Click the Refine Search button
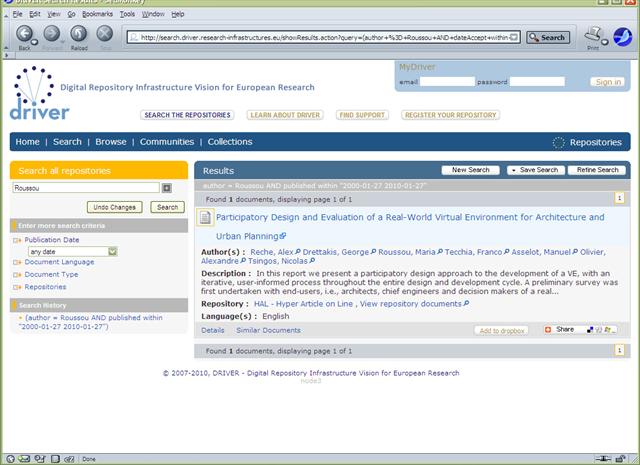This screenshot has height=465, width=640. pos(597,170)
